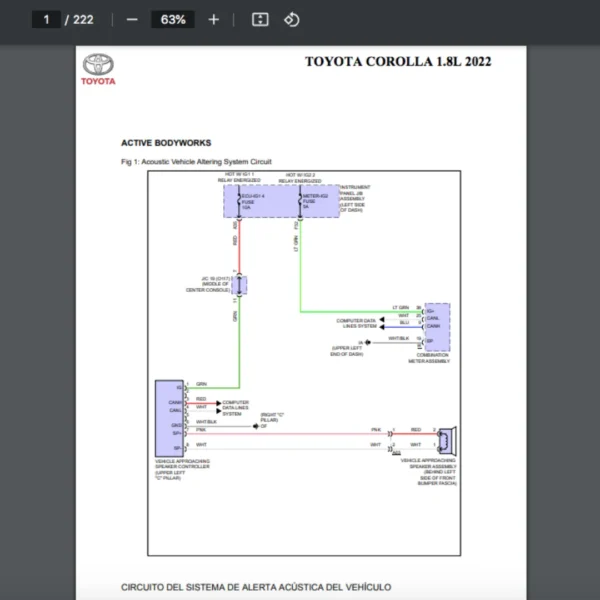Screen dimensions: 600x600
Task: Click the Upper Left End of Dash label
Action: pyautogui.click(x=347, y=351)
